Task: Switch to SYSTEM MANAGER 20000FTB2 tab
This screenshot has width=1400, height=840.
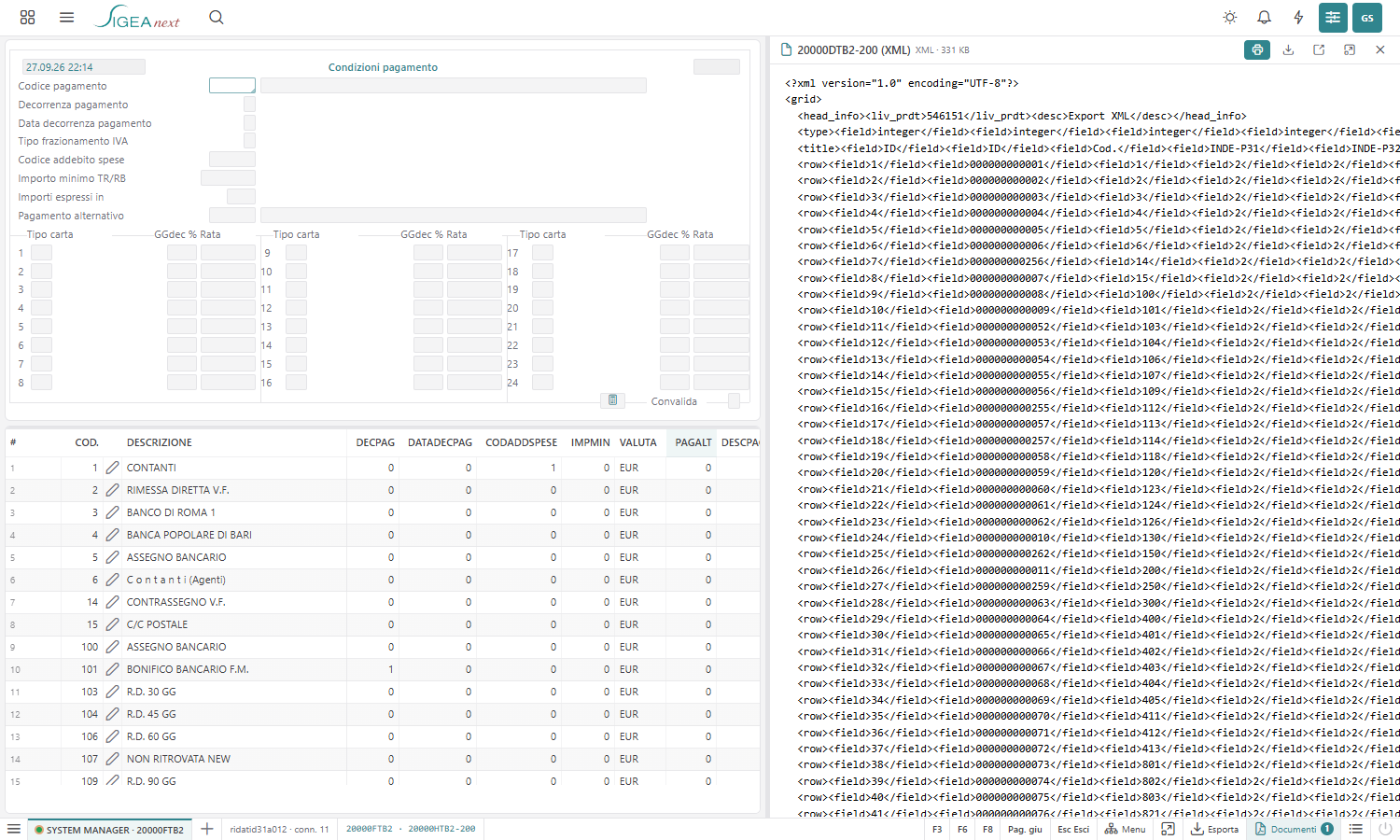Action: click(x=109, y=829)
